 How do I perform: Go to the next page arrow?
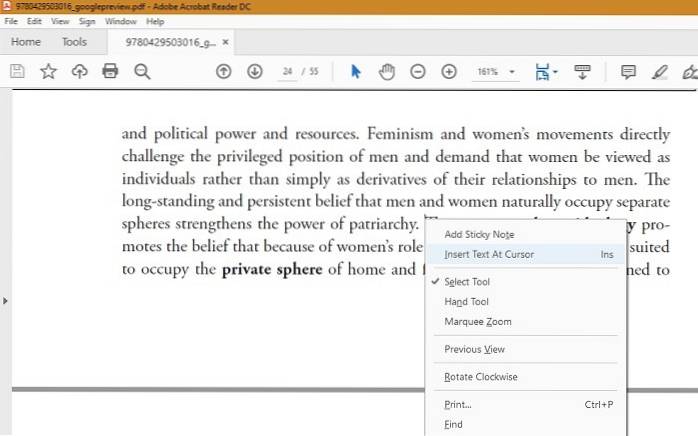tap(254, 72)
